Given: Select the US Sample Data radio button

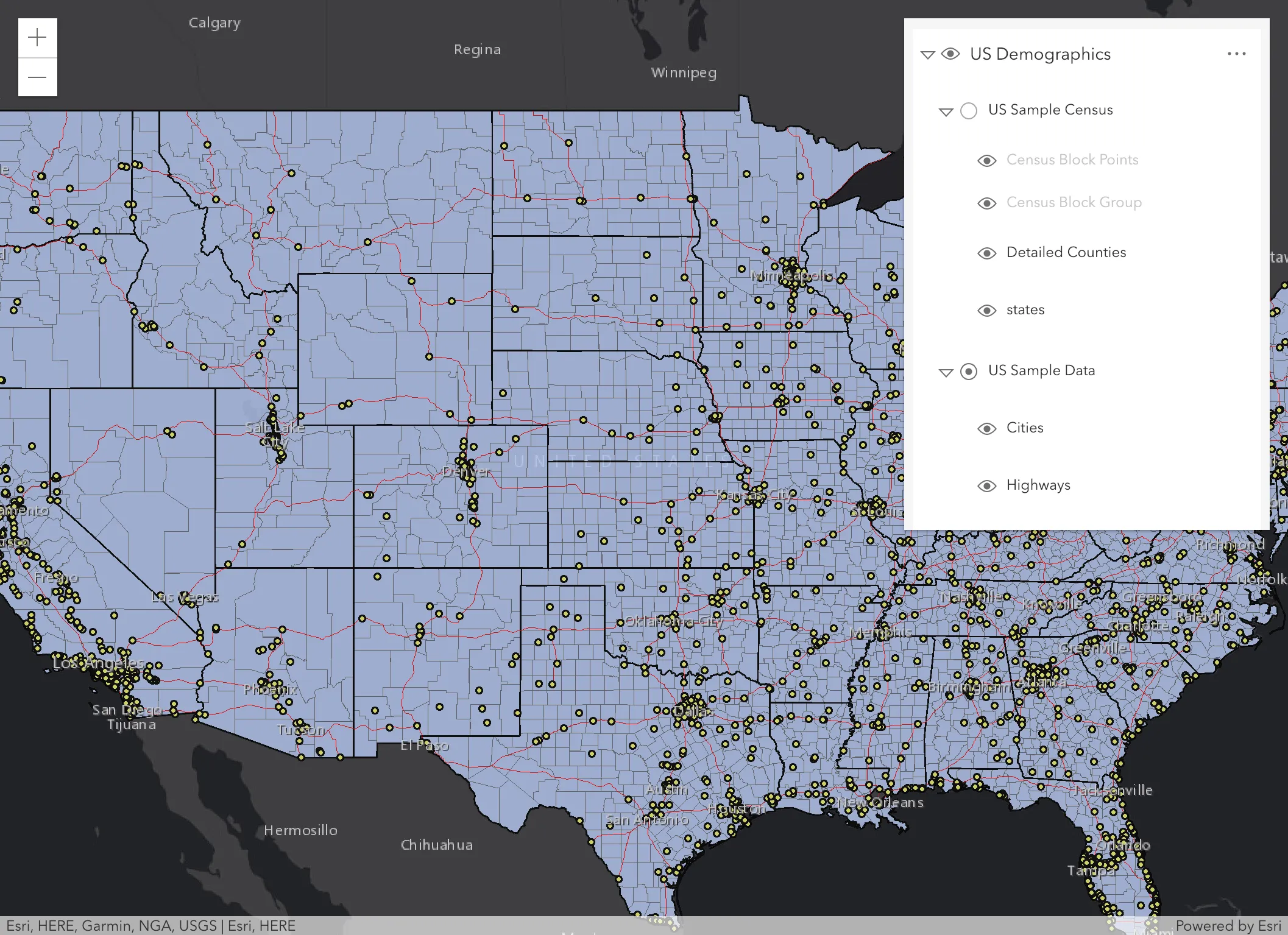Looking at the screenshot, I should coord(968,371).
